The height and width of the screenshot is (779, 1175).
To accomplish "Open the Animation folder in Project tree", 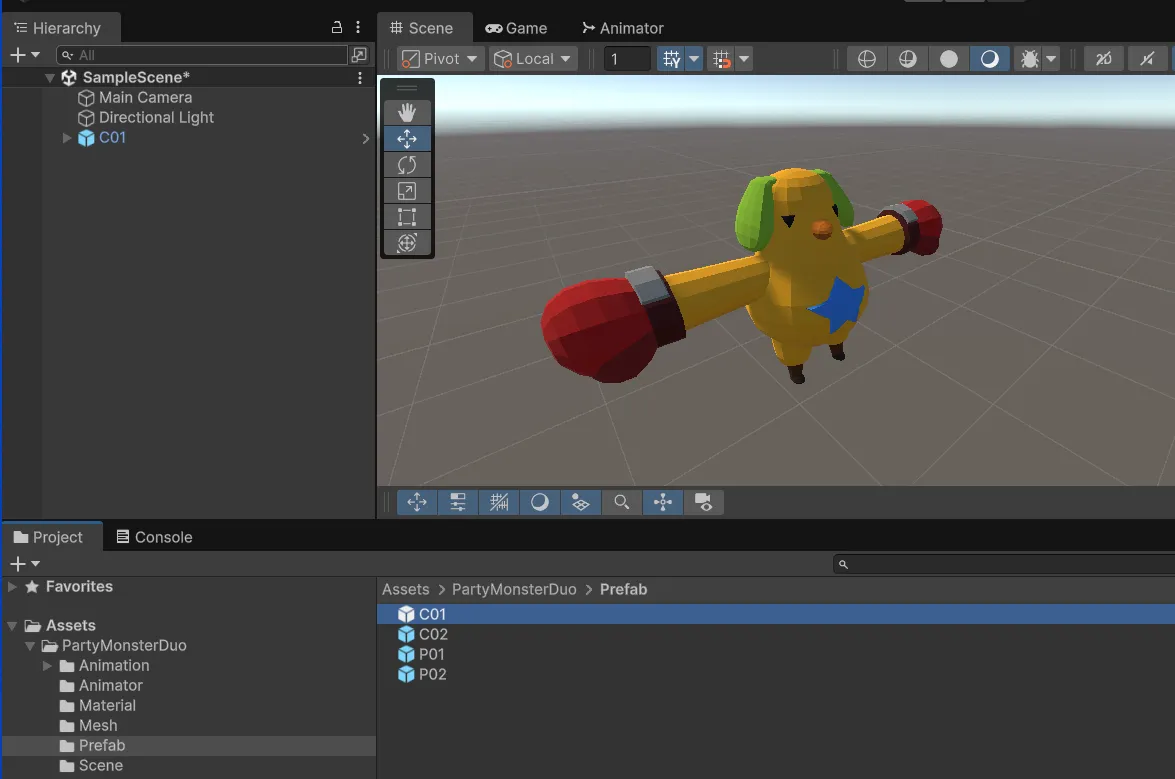I will [113, 665].
